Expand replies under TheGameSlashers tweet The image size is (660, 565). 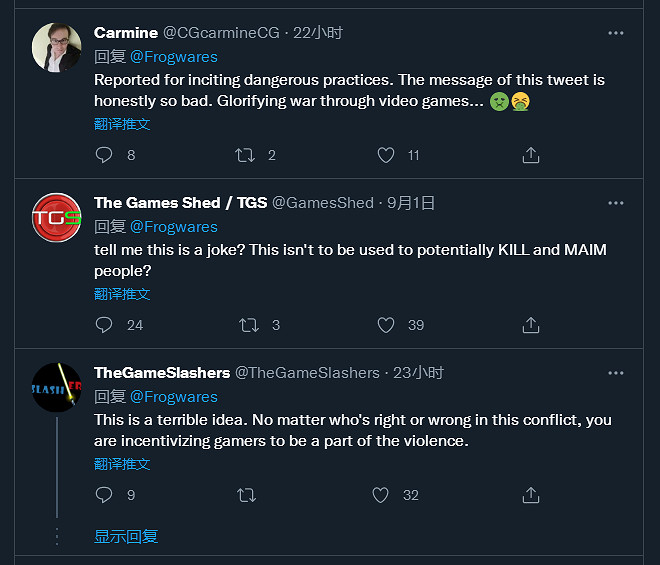pyautogui.click(x=126, y=536)
